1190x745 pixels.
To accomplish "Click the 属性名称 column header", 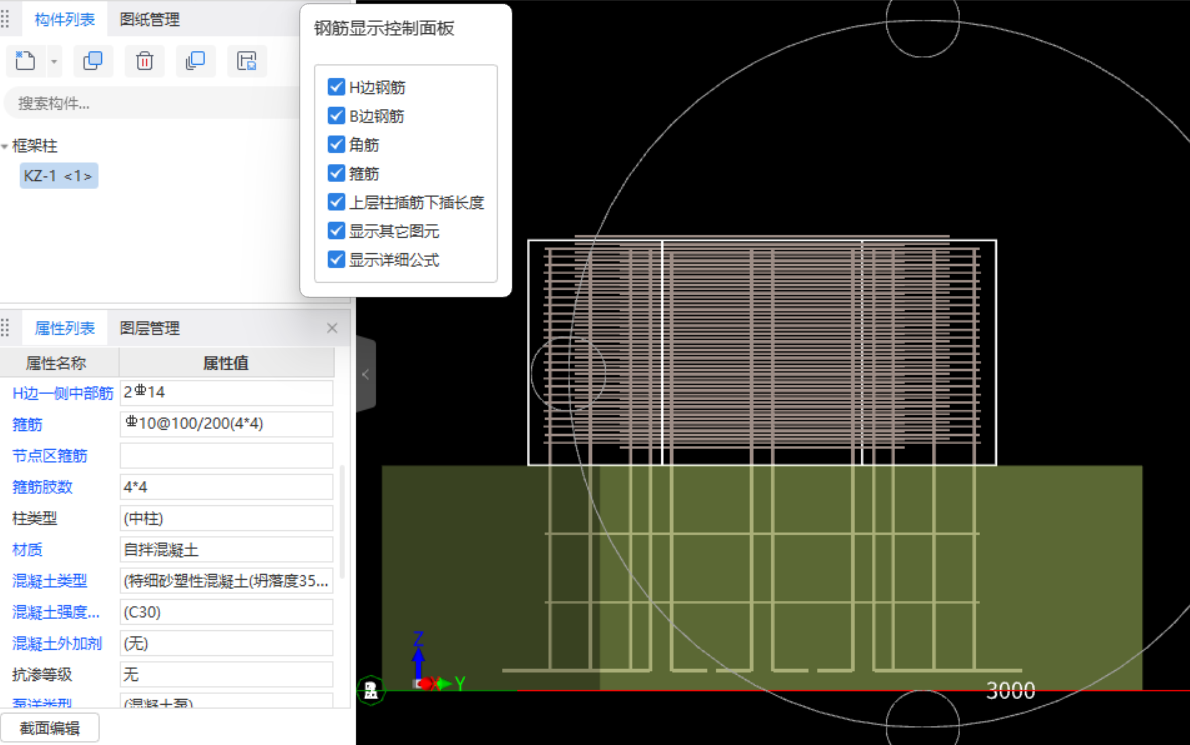I will tap(59, 363).
